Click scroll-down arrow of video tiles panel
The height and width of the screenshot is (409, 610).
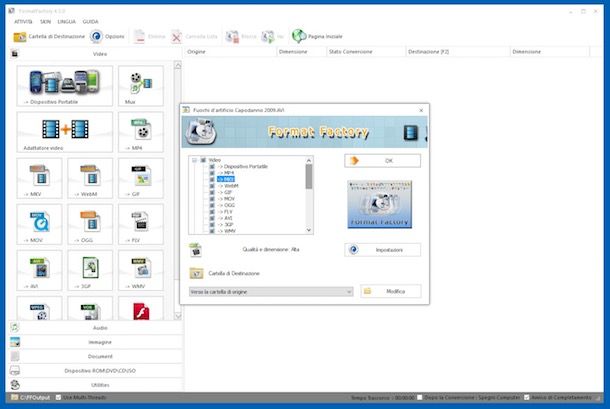coord(178,316)
